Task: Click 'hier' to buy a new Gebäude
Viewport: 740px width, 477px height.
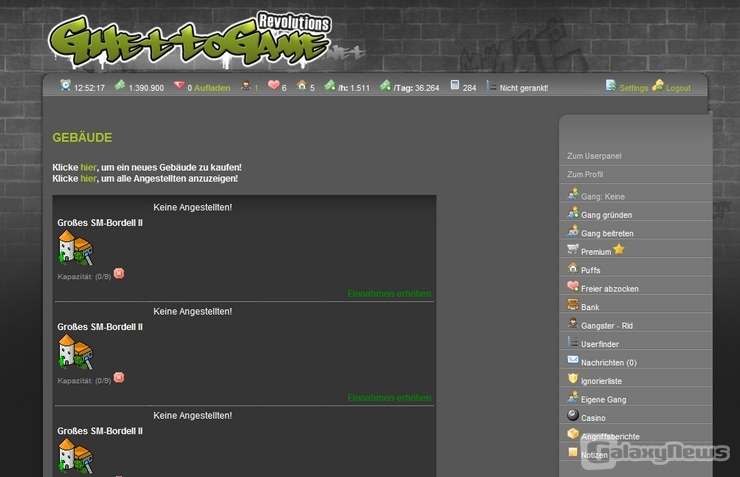Action: coord(88,167)
